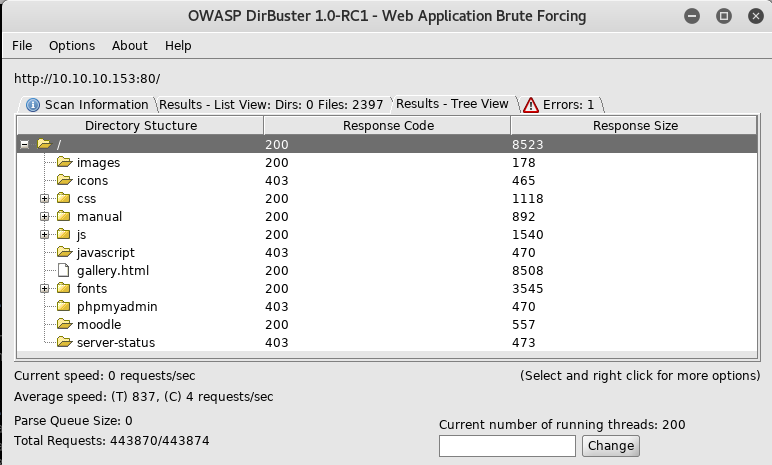The height and width of the screenshot is (465, 772).
Task: Click the Parse Queue Size: 0 text
Action: click(x=73, y=421)
